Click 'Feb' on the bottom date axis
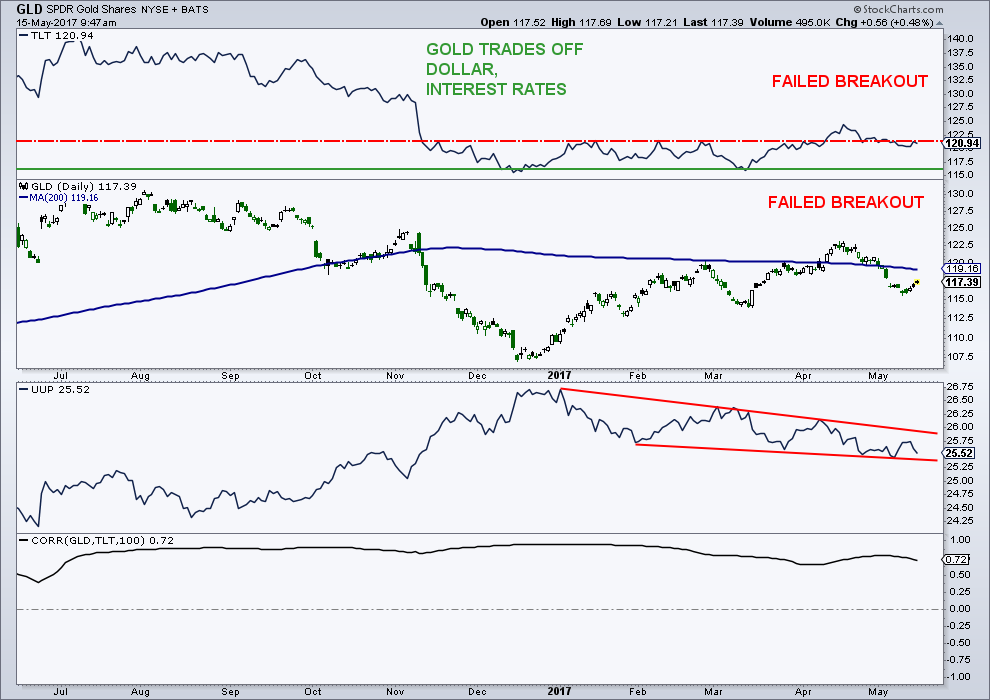 click(x=638, y=692)
